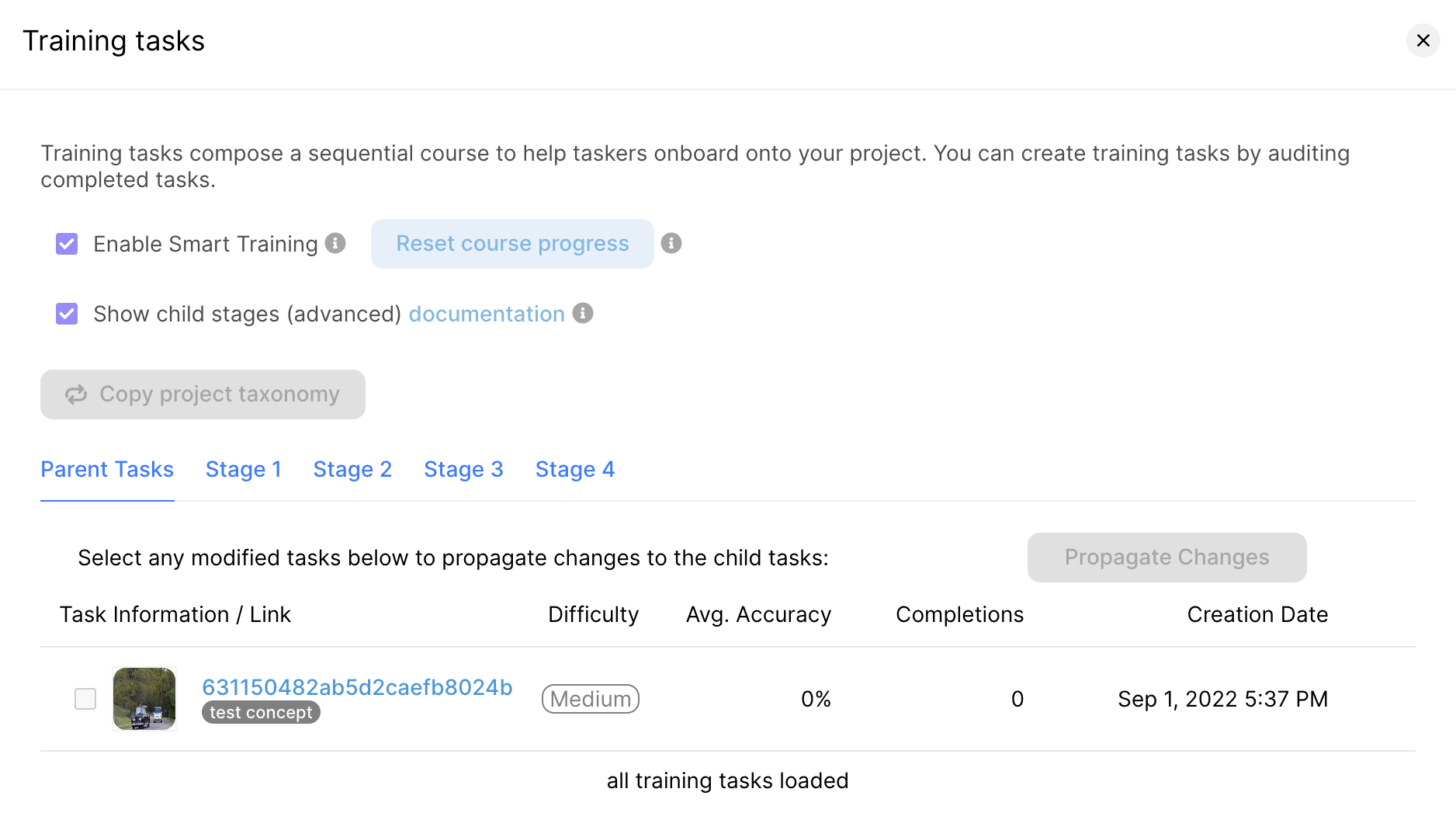
Task: Click the Copy project taxonomy button
Action: coord(203,394)
